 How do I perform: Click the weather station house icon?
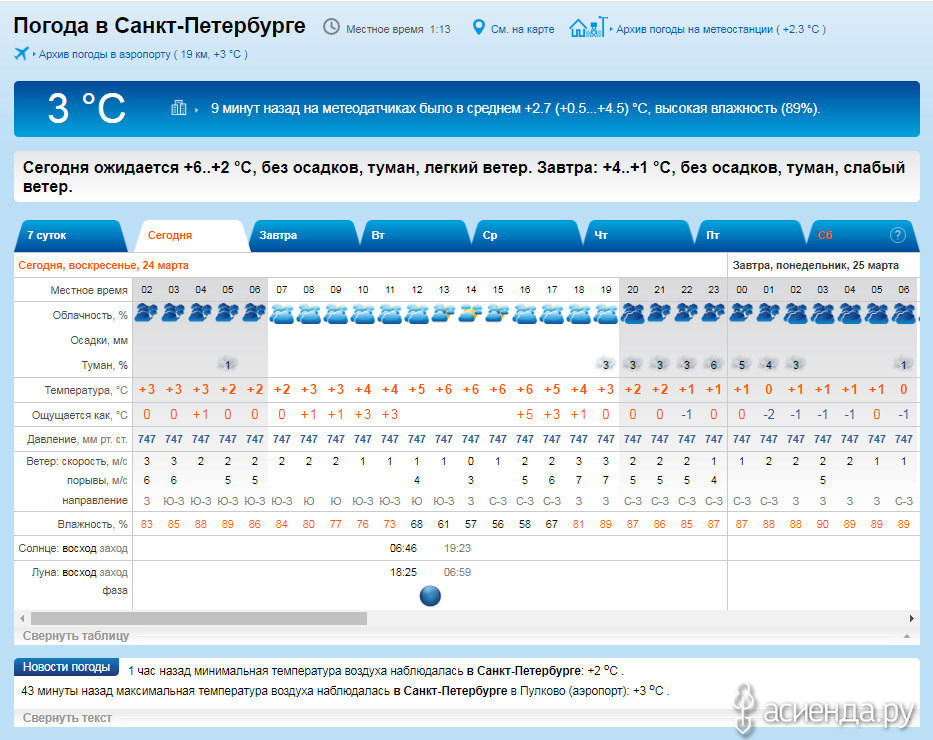(588, 27)
